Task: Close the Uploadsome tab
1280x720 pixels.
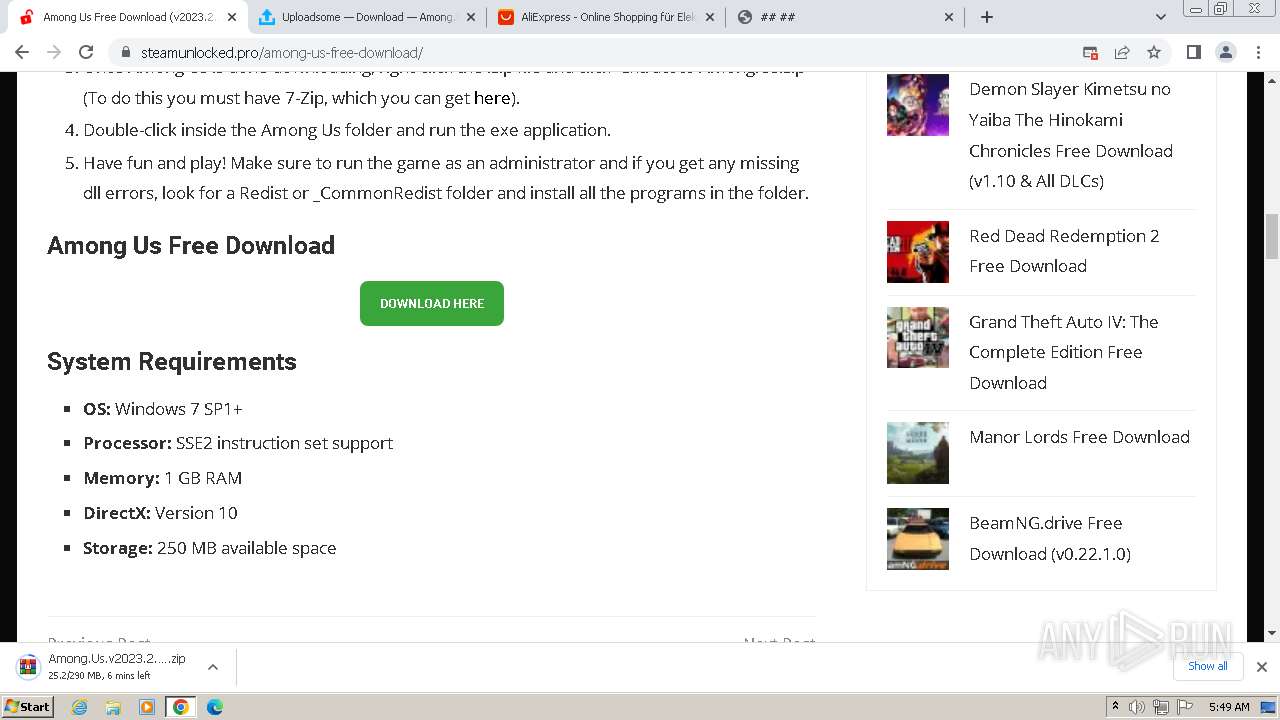Action: [471, 17]
